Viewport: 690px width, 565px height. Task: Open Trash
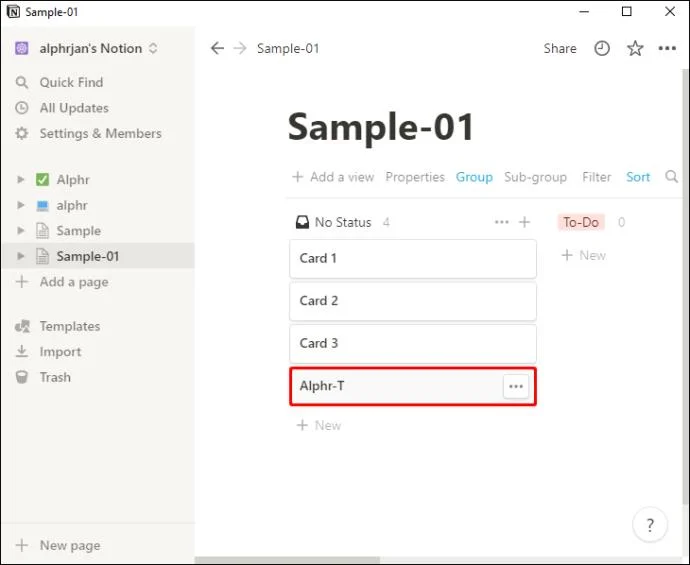click(55, 377)
